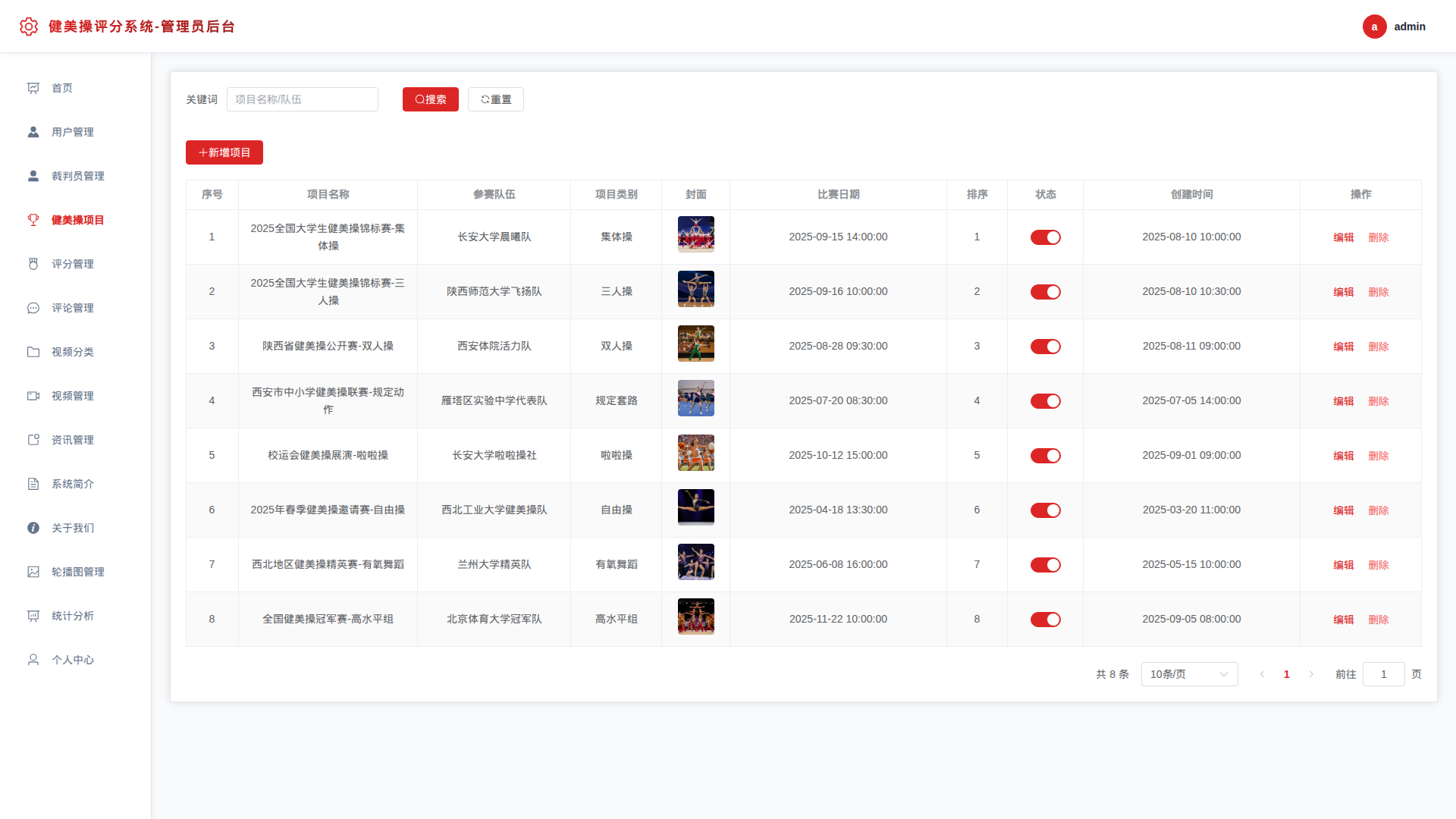The width and height of the screenshot is (1456, 819).
Task: Toggle status switch for 陕西师范大学飞扬队
Action: pos(1045,292)
